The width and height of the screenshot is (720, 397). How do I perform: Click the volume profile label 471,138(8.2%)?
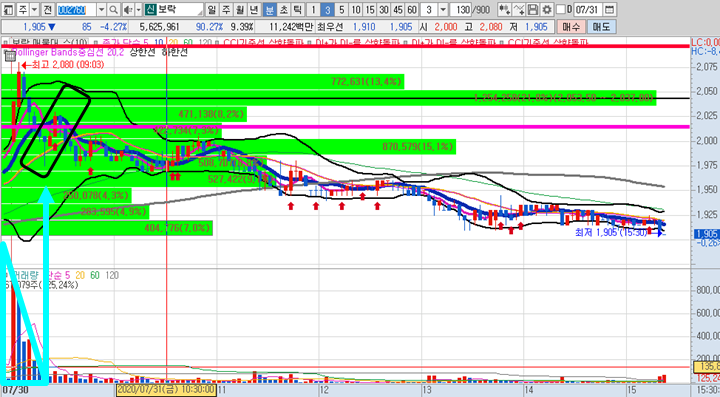coord(211,114)
